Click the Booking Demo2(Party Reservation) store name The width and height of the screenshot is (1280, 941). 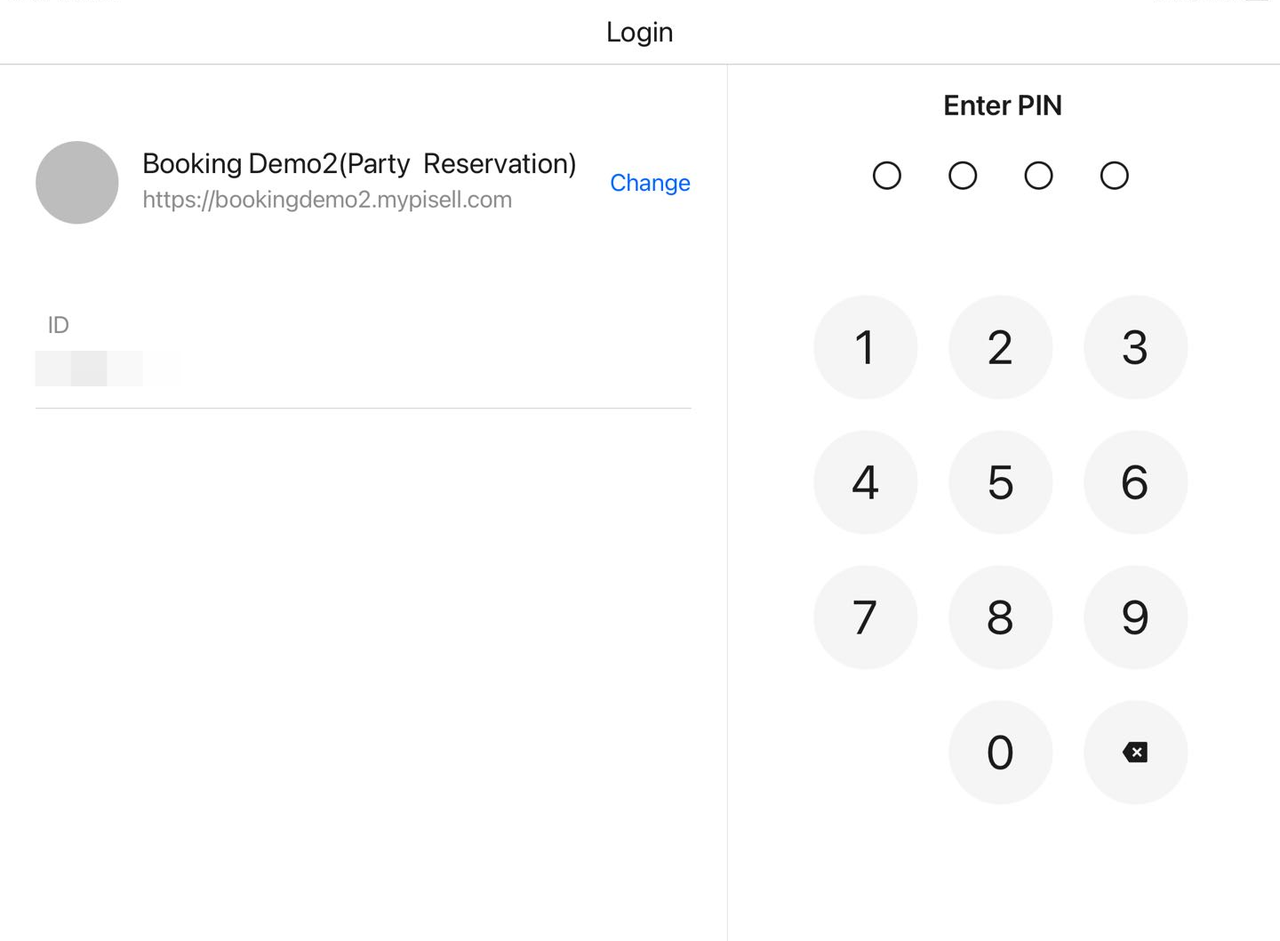359,164
